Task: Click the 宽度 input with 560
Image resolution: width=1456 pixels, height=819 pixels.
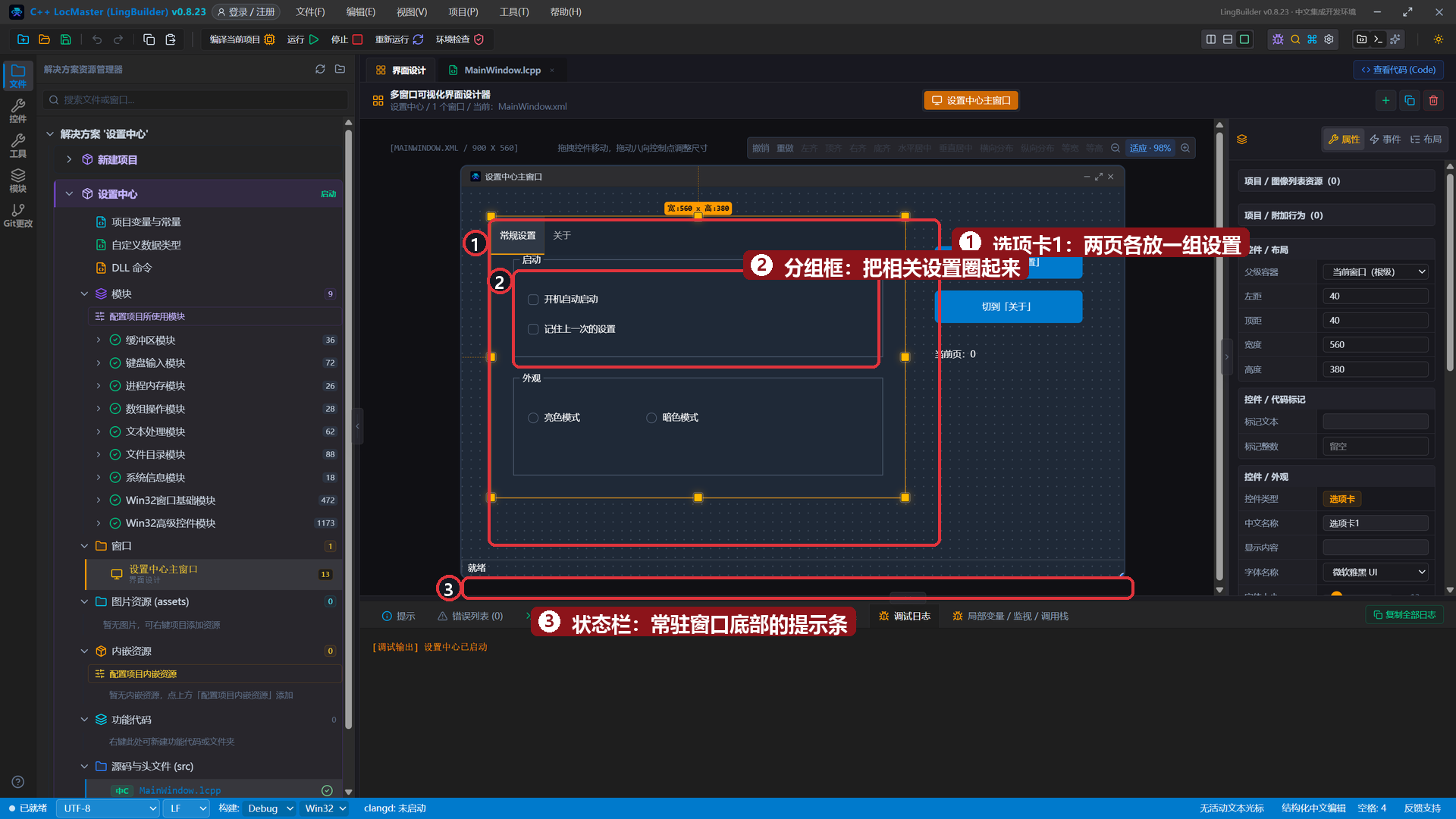Action: (1376, 345)
